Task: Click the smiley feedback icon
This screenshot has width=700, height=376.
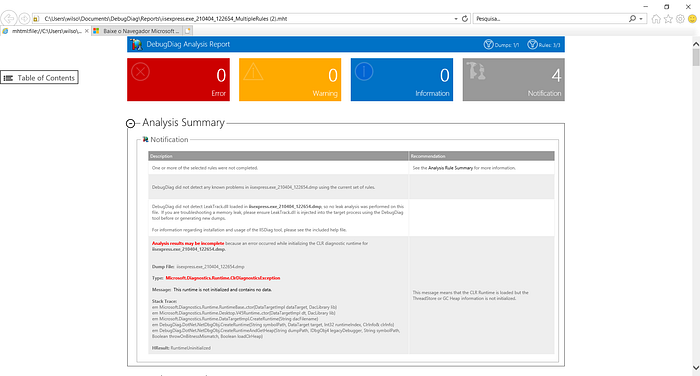Action: click(x=692, y=19)
